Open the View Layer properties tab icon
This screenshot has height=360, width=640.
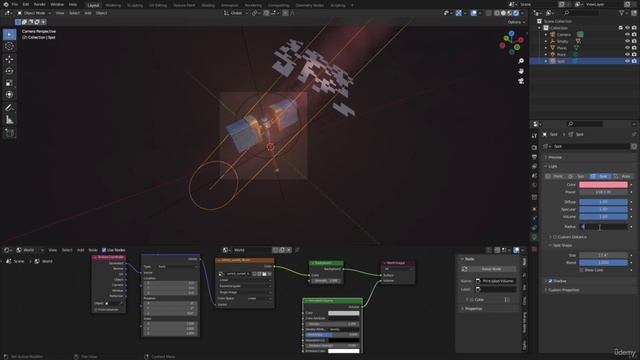pyautogui.click(x=534, y=166)
